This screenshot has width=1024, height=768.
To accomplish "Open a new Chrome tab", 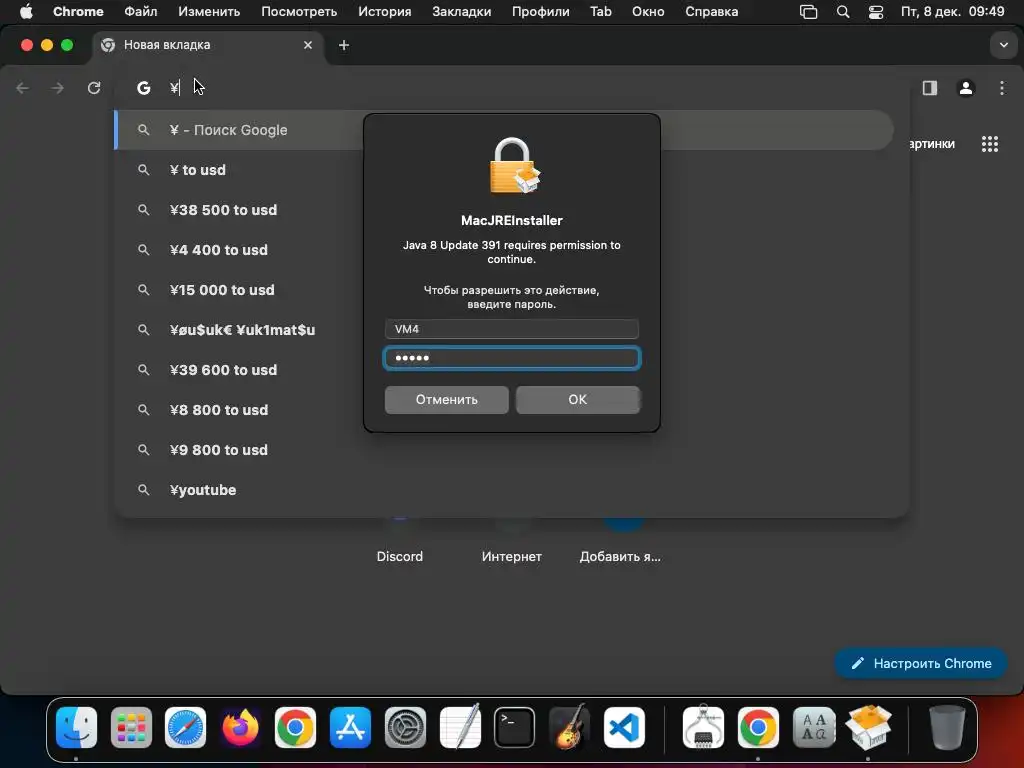I will coord(344,45).
